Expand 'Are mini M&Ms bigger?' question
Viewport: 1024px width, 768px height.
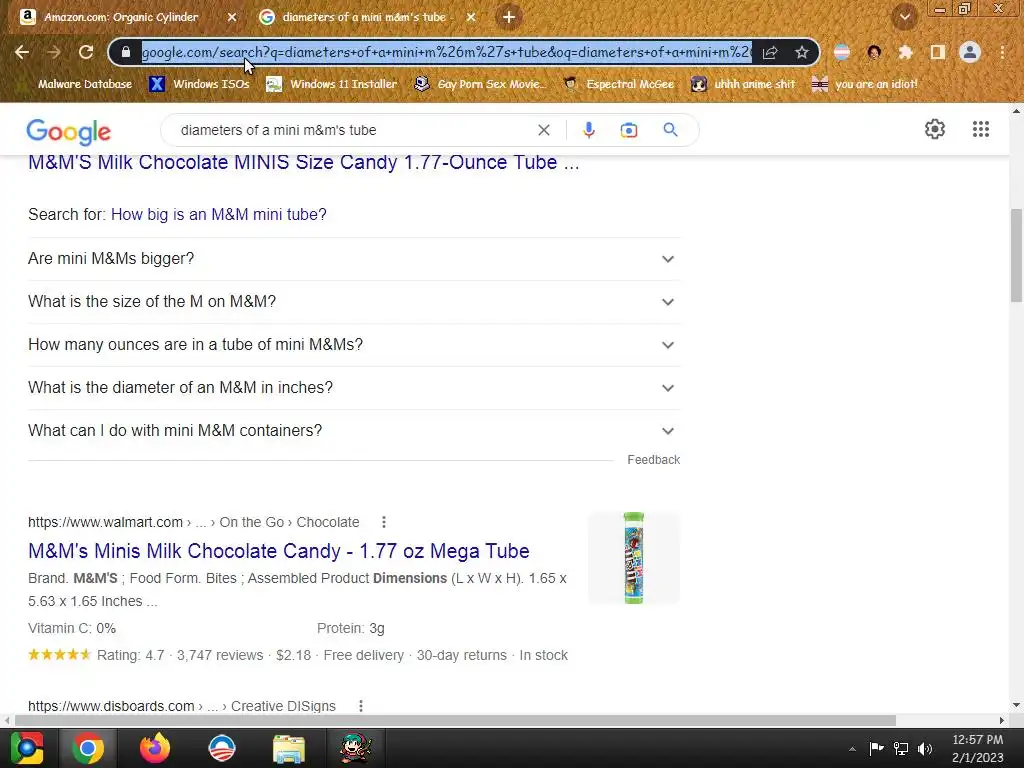click(x=354, y=259)
